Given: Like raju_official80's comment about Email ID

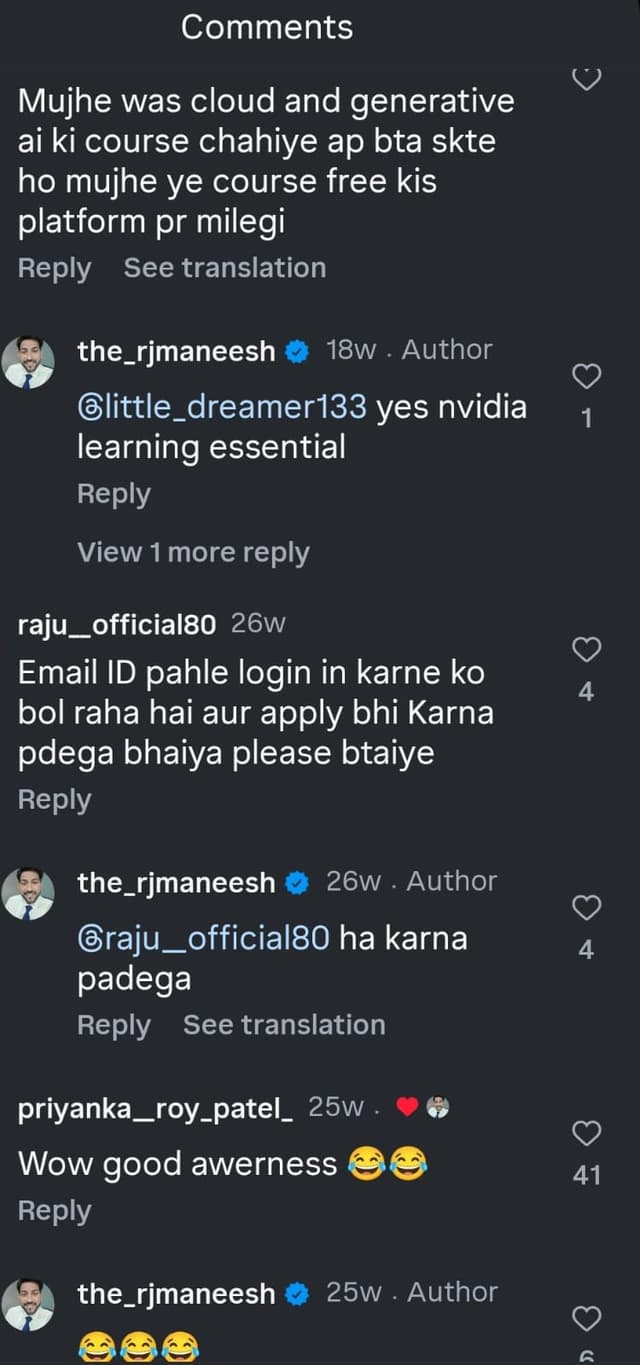Looking at the screenshot, I should [x=587, y=649].
